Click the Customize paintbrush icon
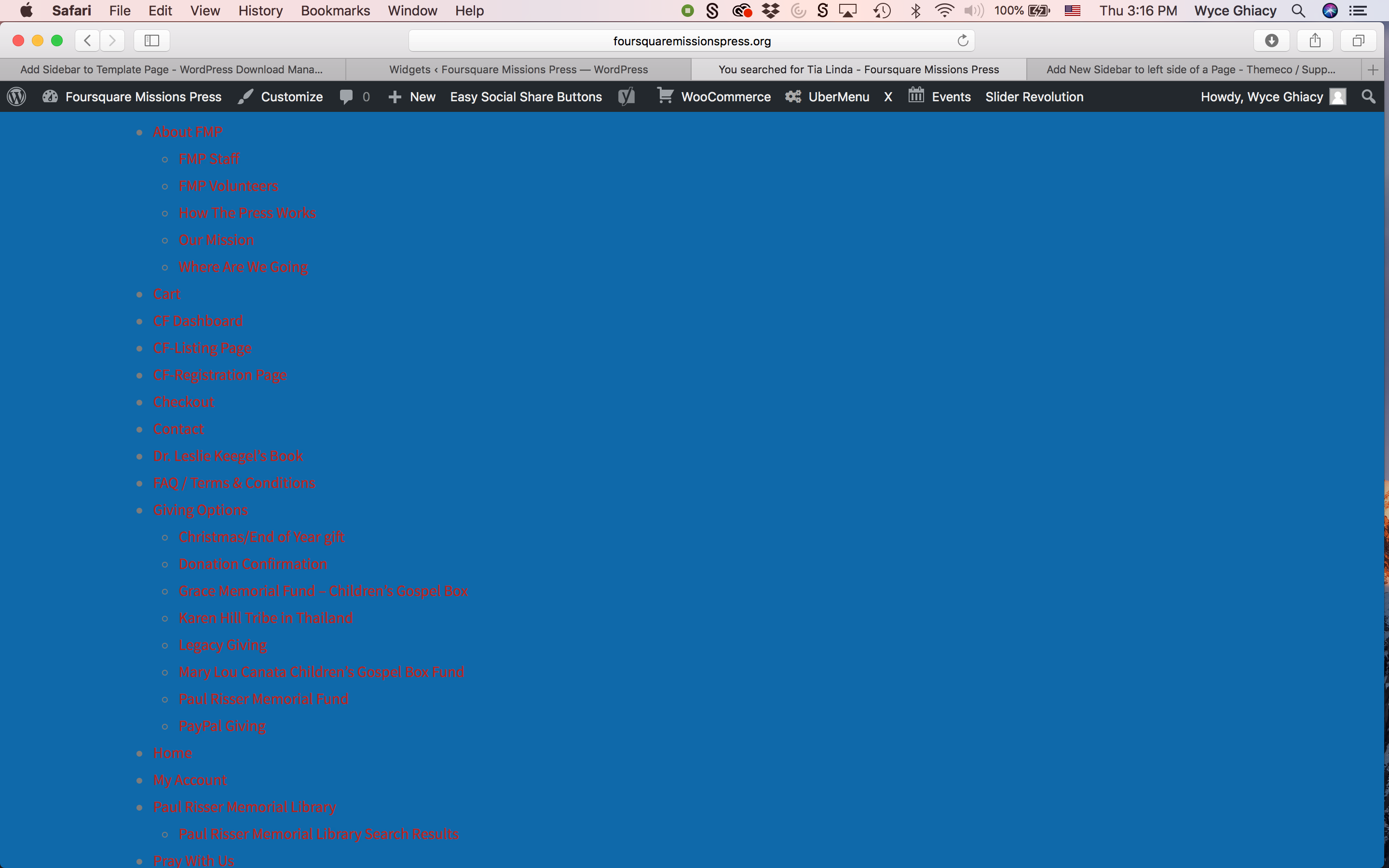Screen dimensions: 1389x868 (245, 96)
